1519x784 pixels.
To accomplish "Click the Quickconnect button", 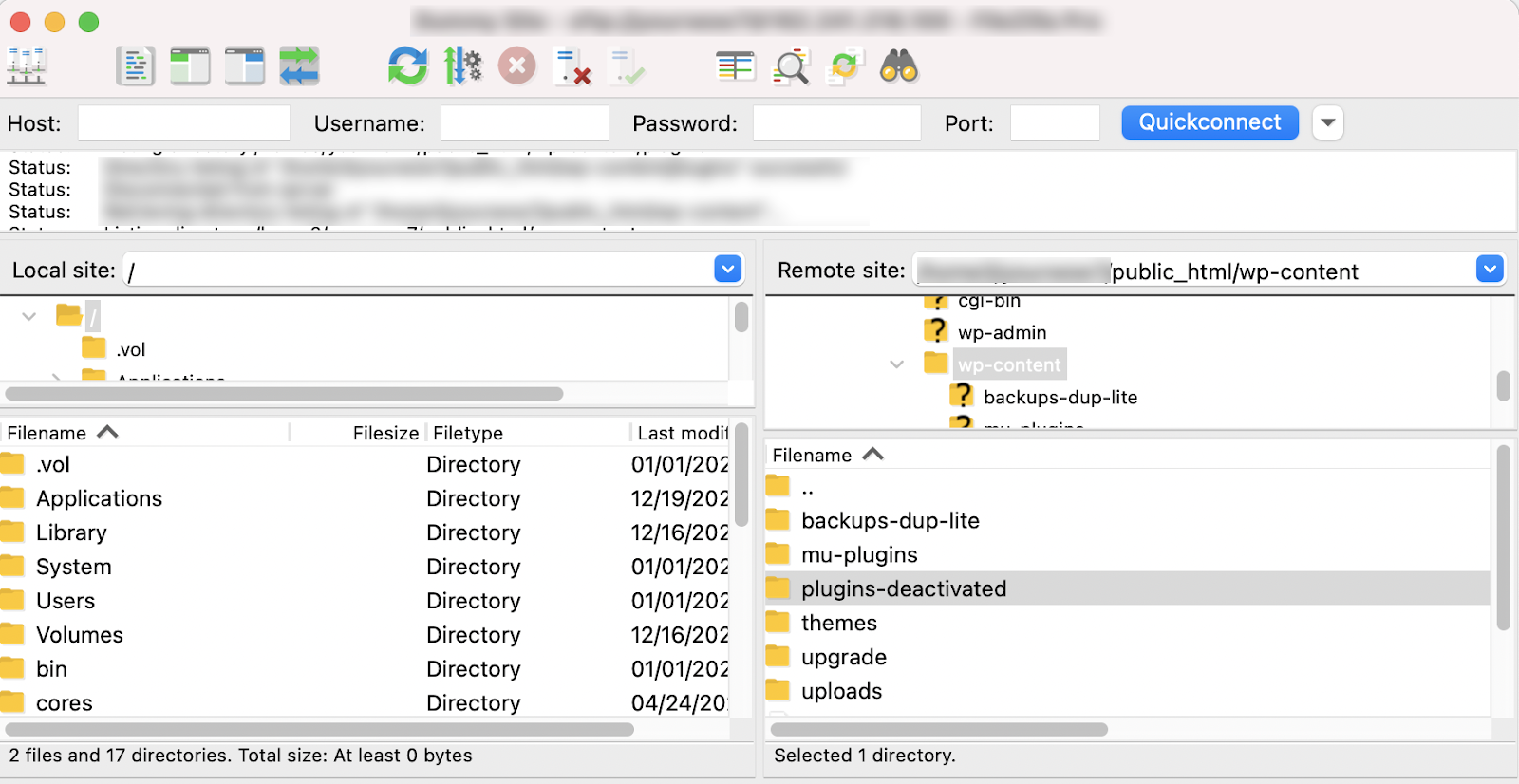I will point(1210,122).
